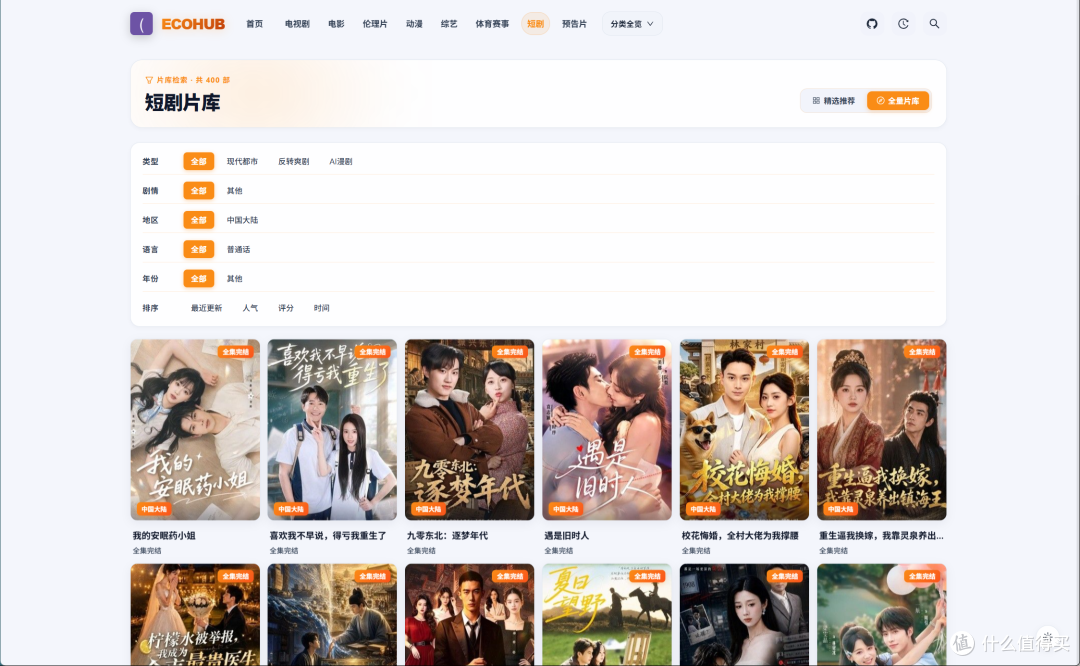1080x666 pixels.
Task: Select 全部 in the 剧情 row
Action: (198, 191)
